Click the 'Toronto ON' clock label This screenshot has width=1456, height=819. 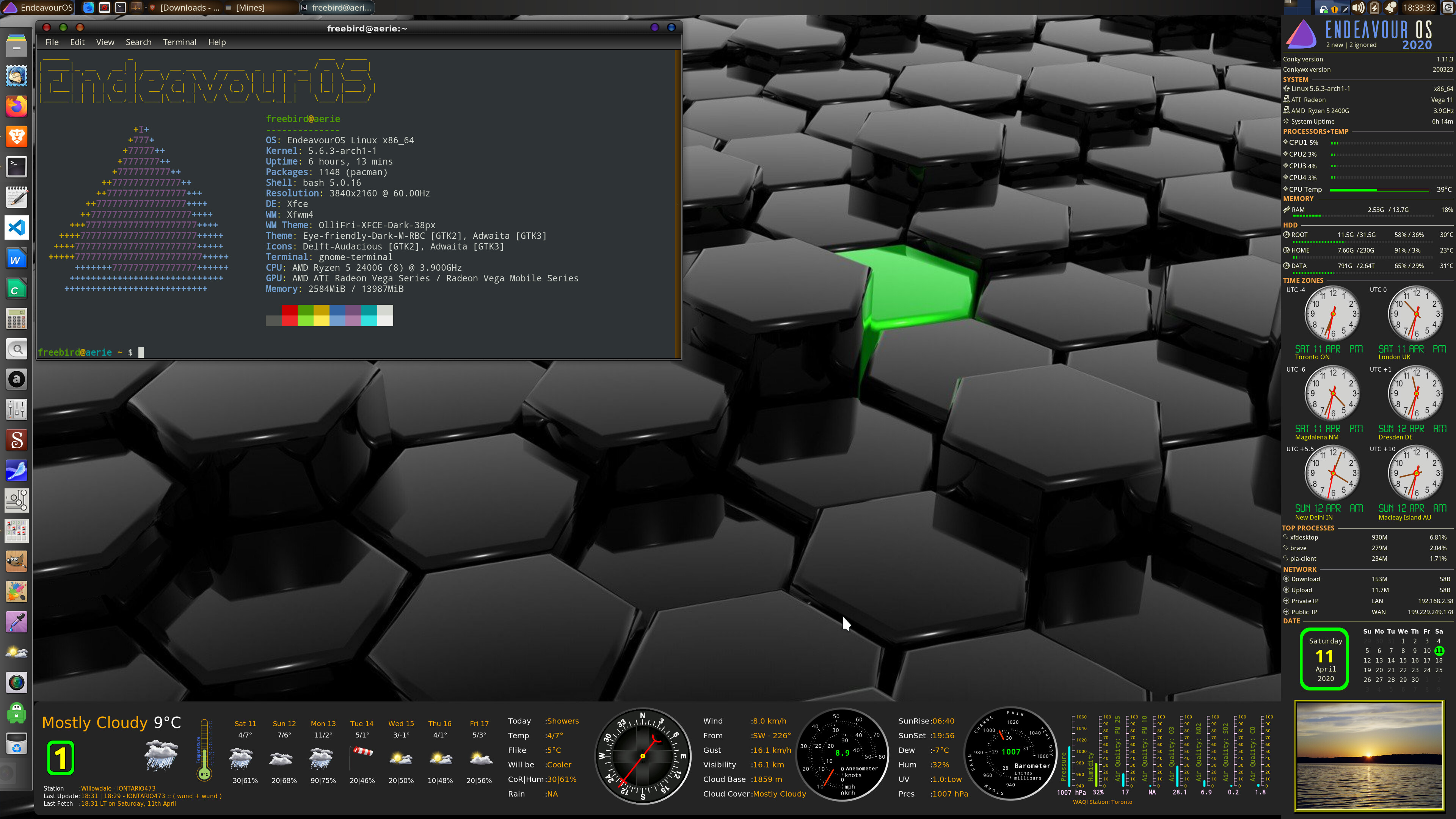[1312, 357]
